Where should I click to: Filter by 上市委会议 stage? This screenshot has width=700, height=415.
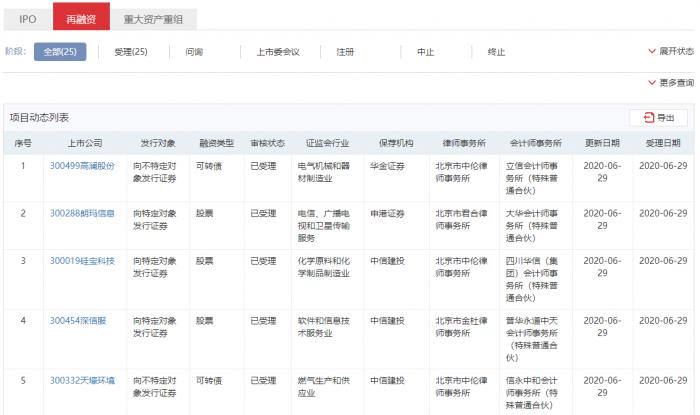click(278, 51)
